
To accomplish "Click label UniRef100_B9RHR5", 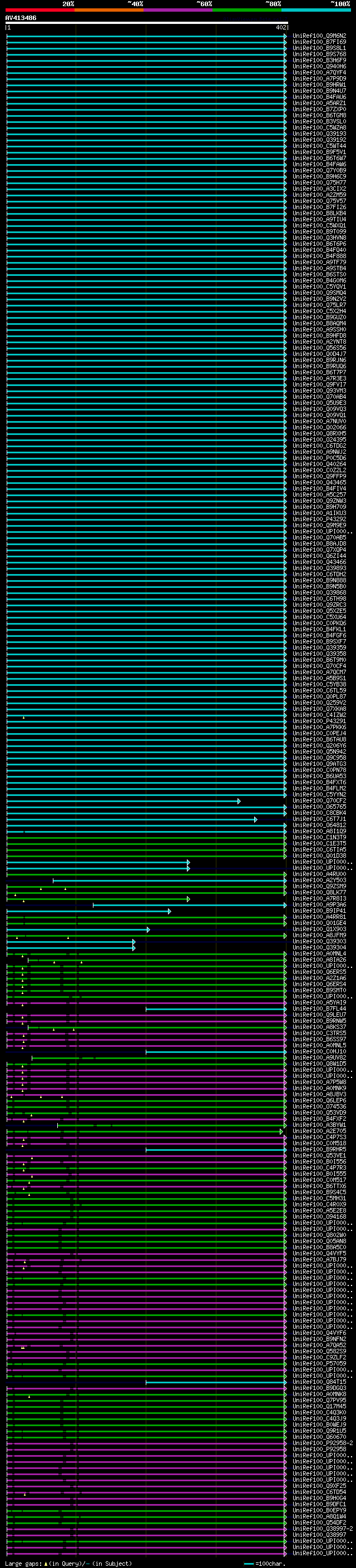I will [x=319, y=1150].
